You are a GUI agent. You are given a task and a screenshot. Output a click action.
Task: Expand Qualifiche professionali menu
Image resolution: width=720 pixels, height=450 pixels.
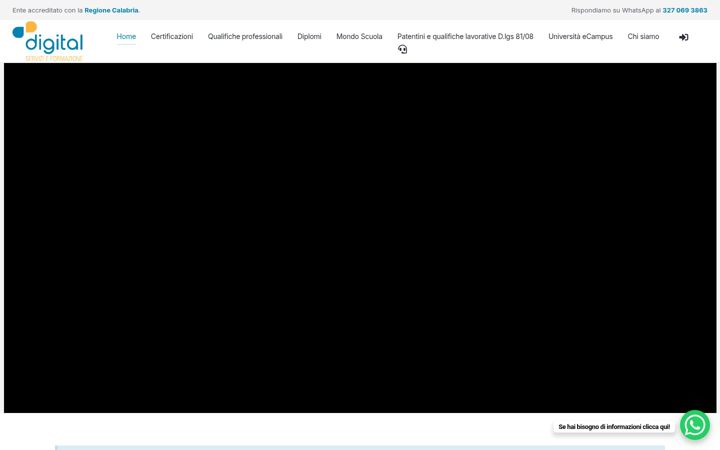tap(245, 36)
